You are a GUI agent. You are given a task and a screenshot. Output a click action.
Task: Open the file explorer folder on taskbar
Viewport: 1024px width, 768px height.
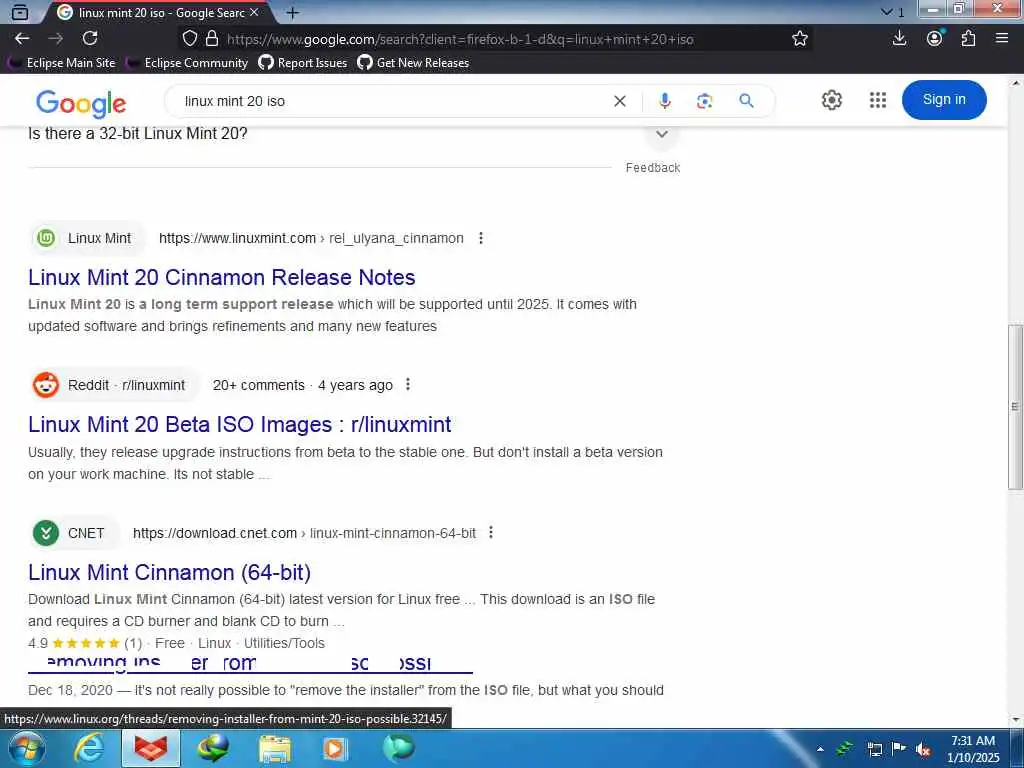coord(275,749)
